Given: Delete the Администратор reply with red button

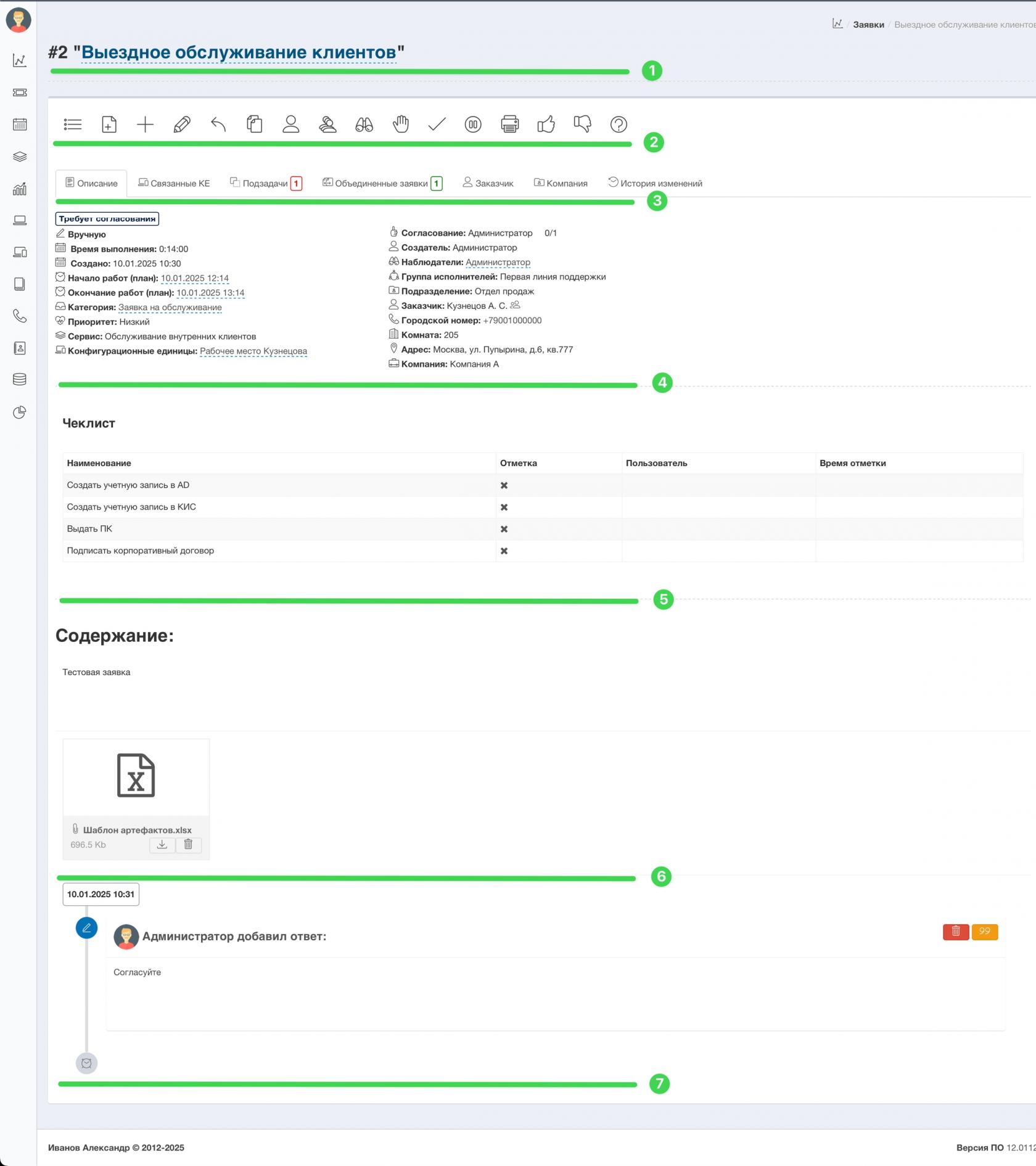Looking at the screenshot, I should pyautogui.click(x=955, y=932).
